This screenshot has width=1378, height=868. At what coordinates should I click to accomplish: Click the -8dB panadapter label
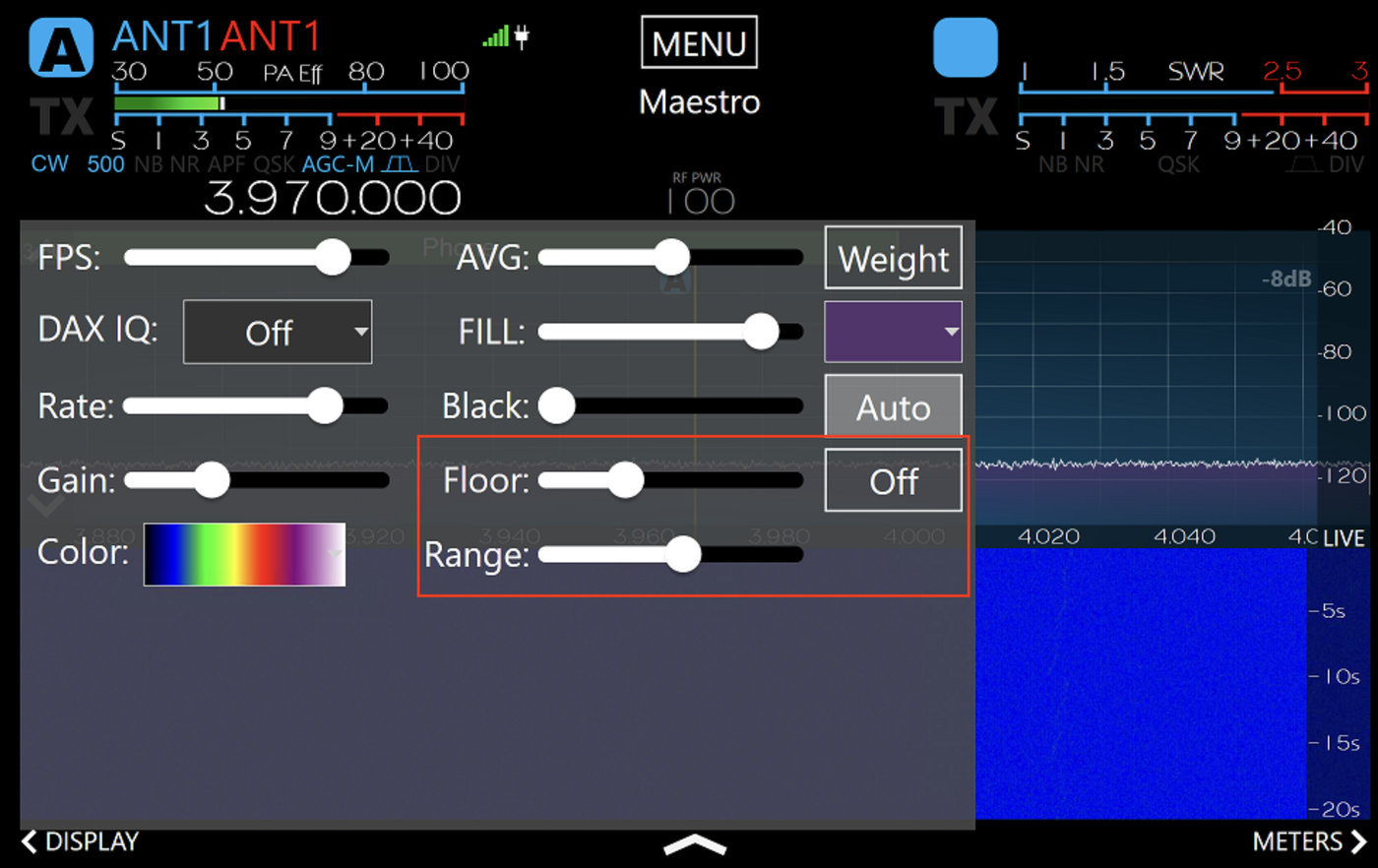(x=1286, y=279)
